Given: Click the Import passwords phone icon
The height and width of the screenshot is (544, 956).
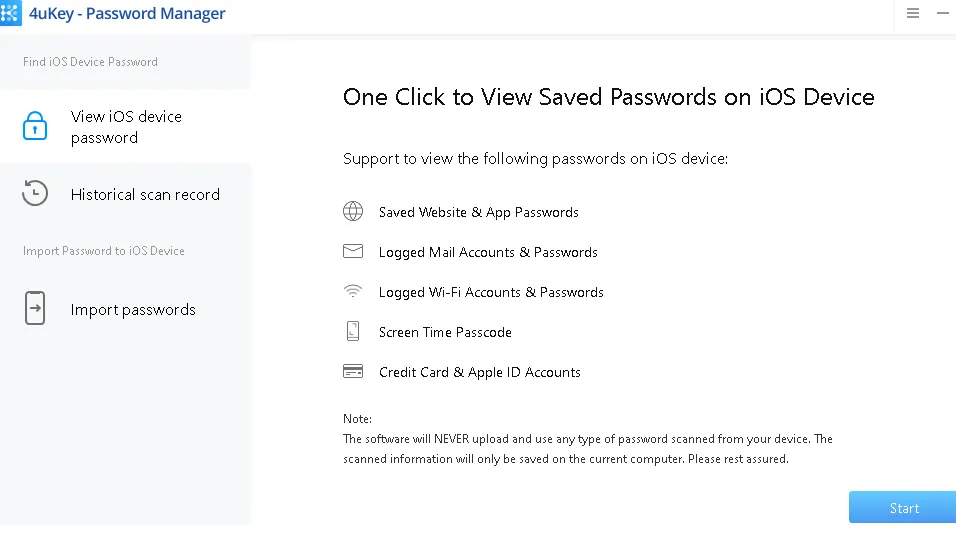Looking at the screenshot, I should pos(35,309).
